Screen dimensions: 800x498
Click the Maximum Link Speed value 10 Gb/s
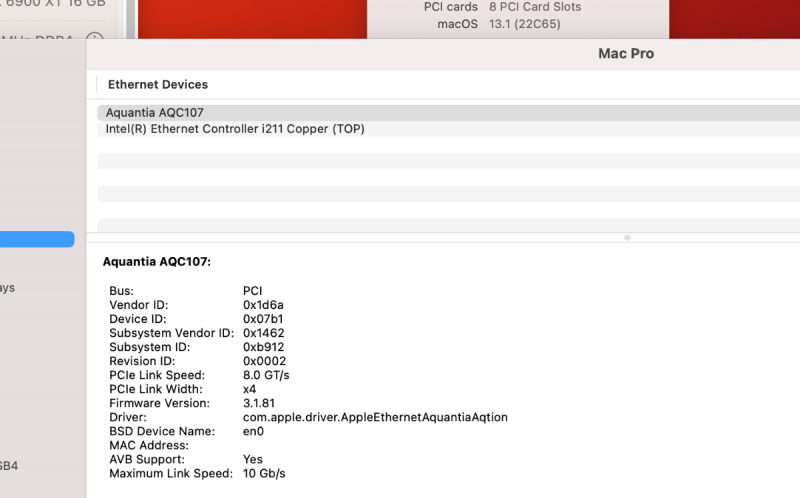[264, 474]
